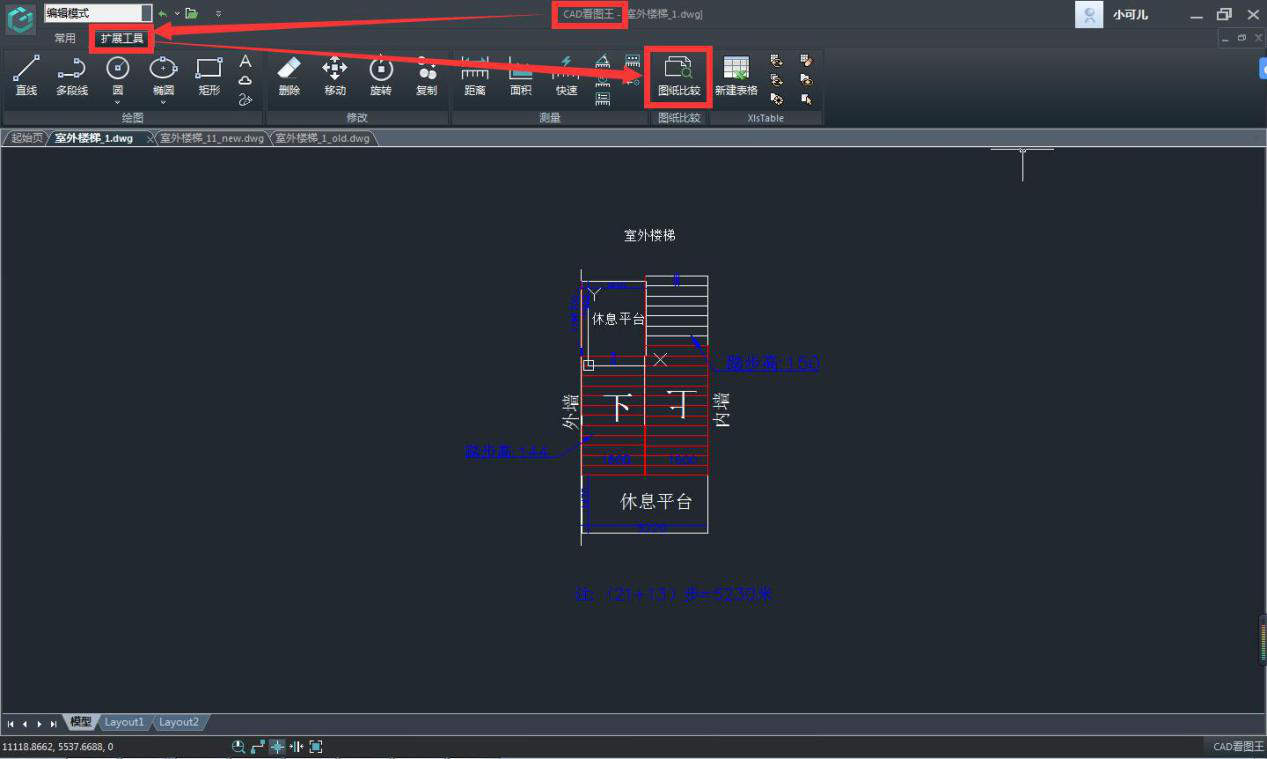Screen dimensions: 1267x759
Task: Use the 旋转 rotate tool
Action: [x=381, y=76]
